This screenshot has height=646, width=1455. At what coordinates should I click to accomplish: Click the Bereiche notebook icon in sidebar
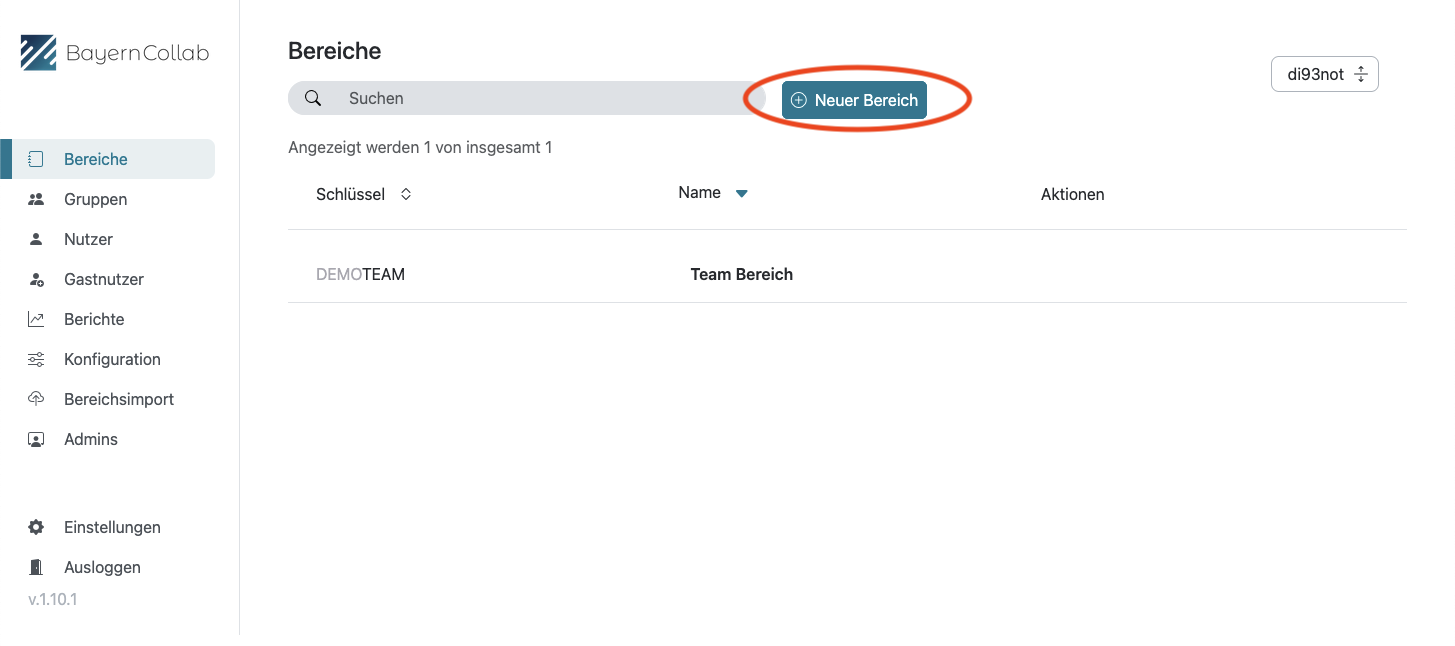pos(36,159)
